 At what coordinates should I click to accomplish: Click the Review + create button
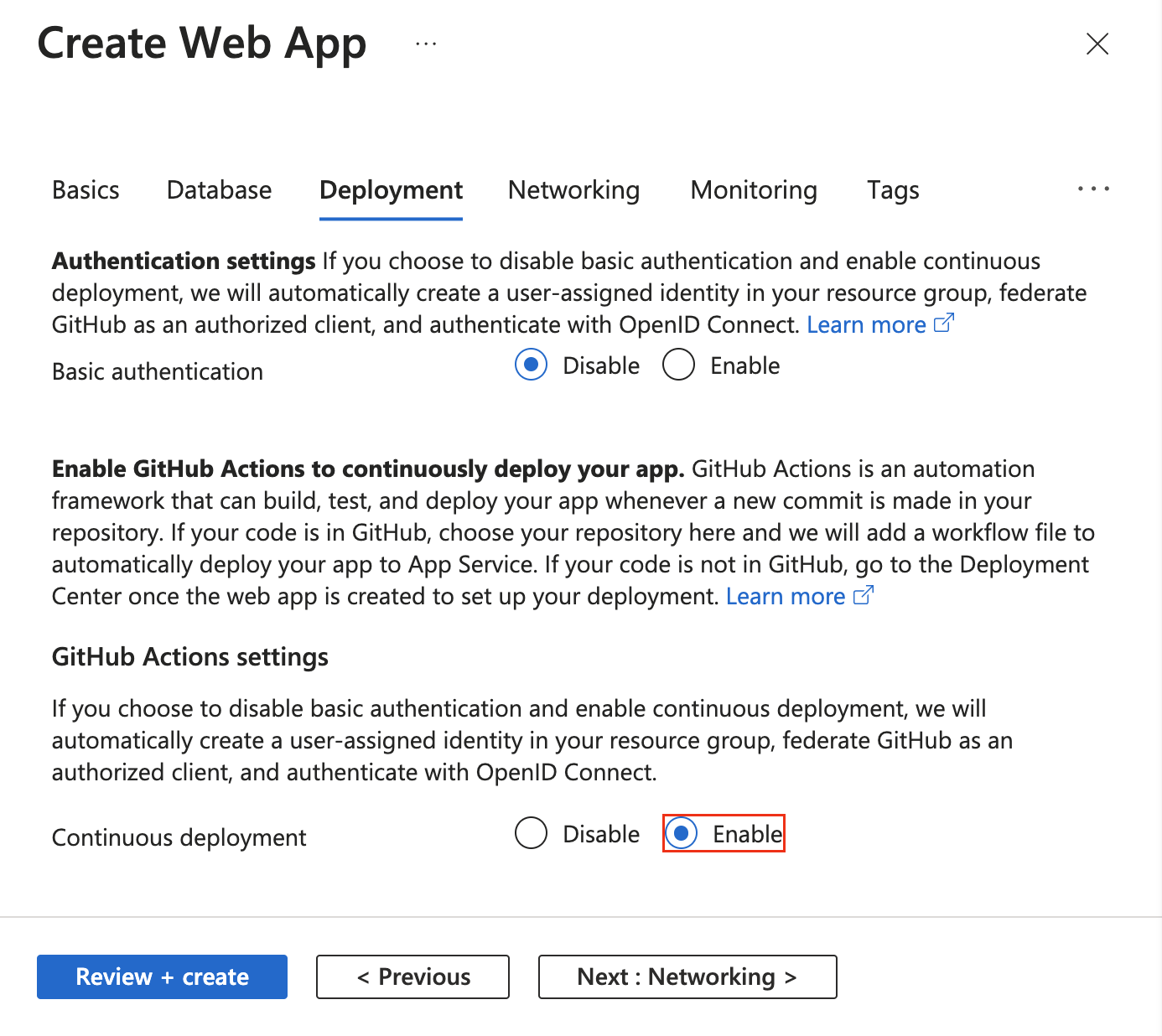pos(162,976)
